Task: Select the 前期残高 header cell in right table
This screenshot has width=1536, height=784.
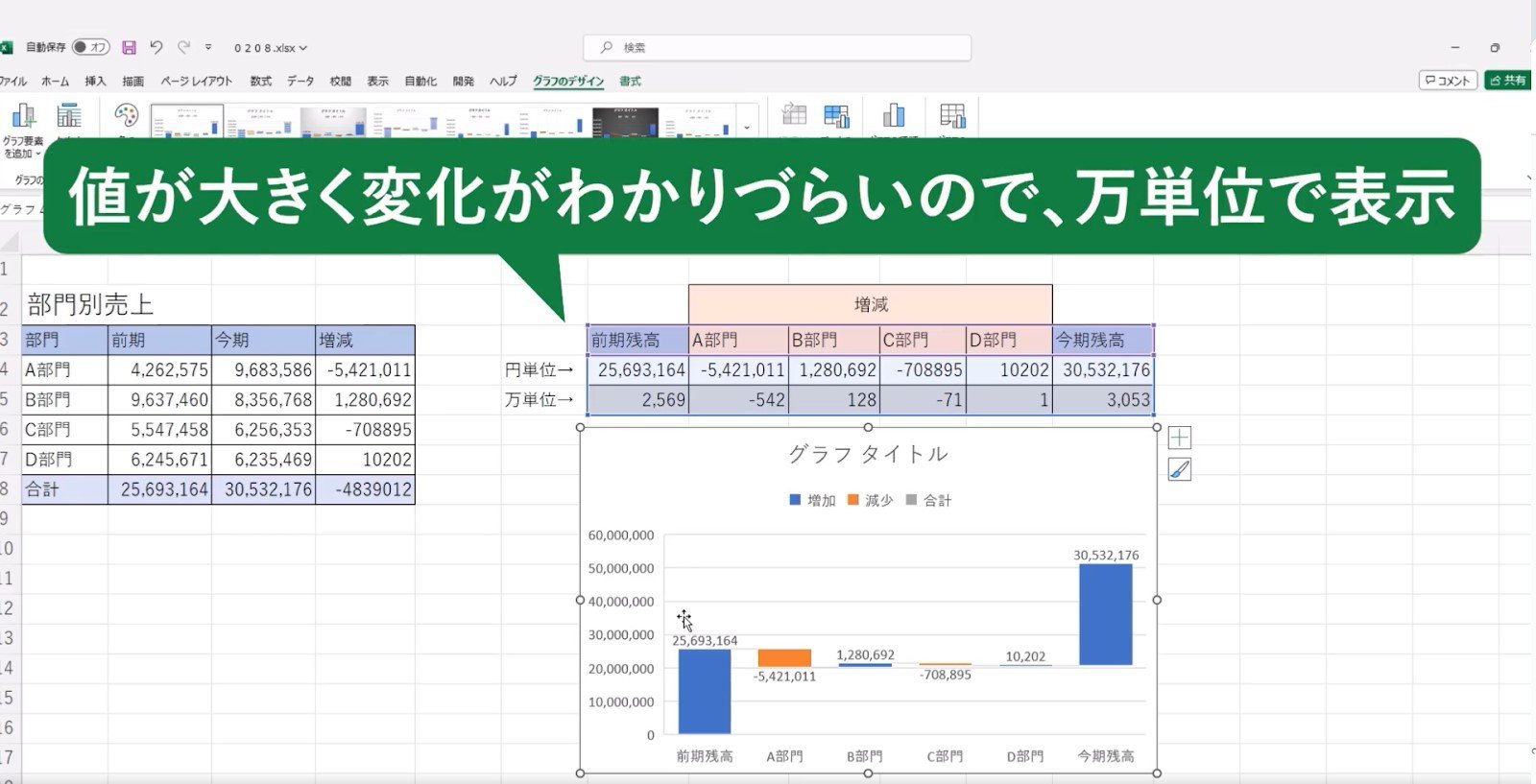Action: click(x=637, y=340)
